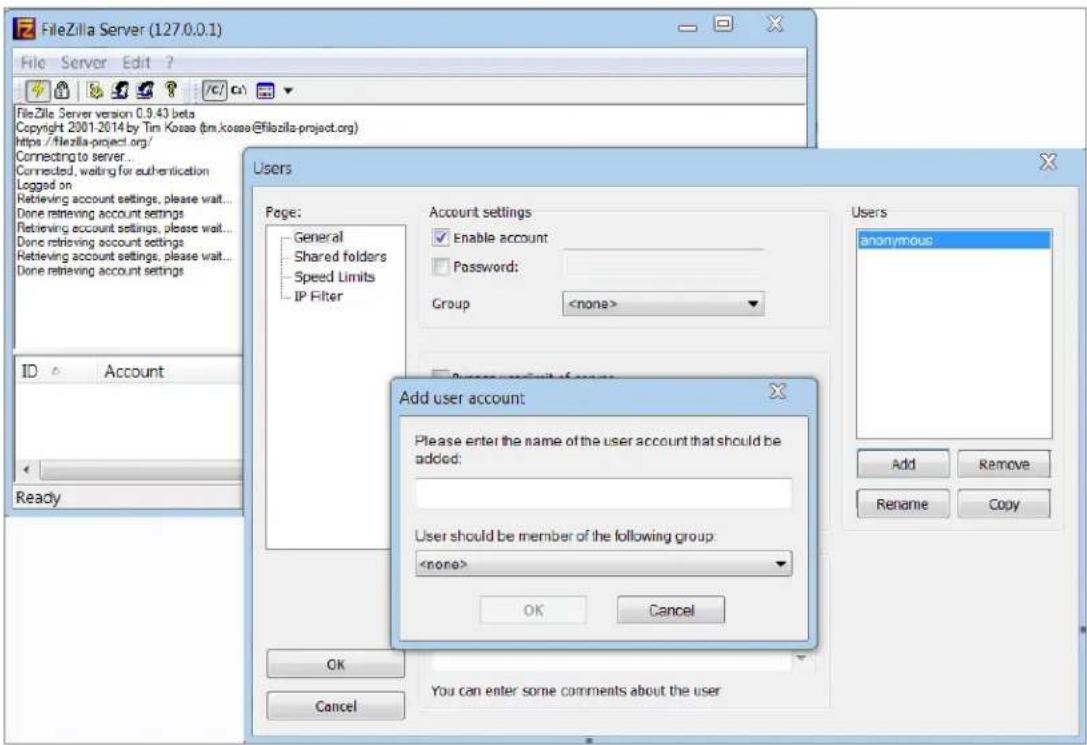
Task: Open the Users editor toolbar icon
Action: [x=120, y=90]
